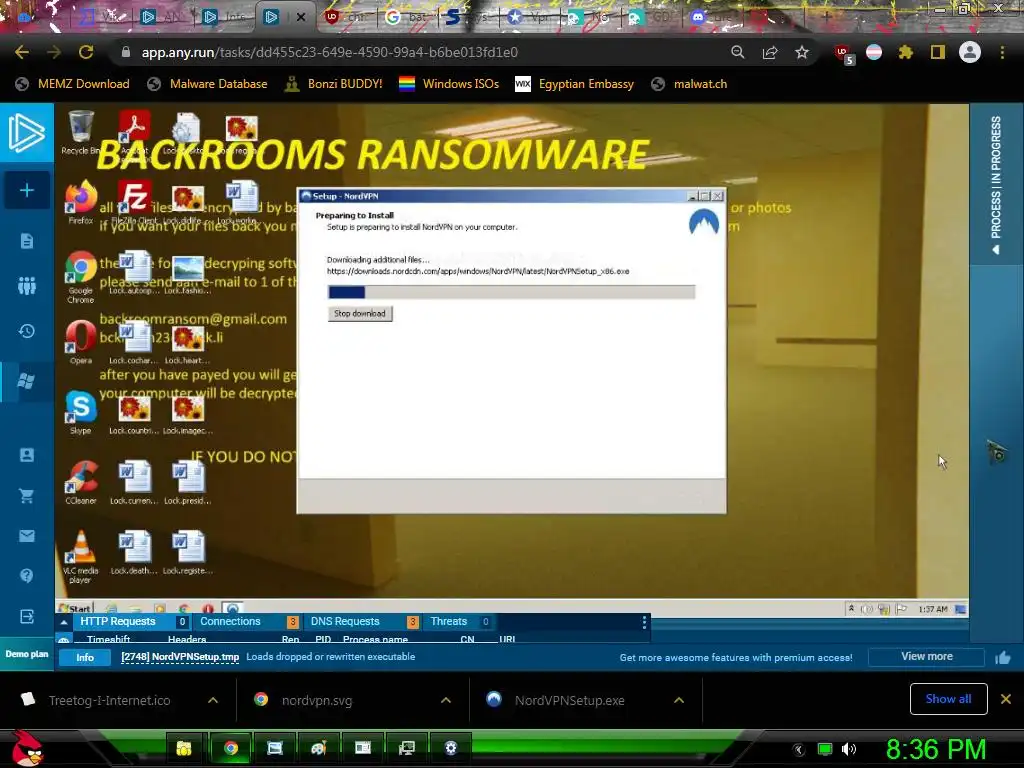Click the FileZilla Client desktop icon

click(135, 203)
